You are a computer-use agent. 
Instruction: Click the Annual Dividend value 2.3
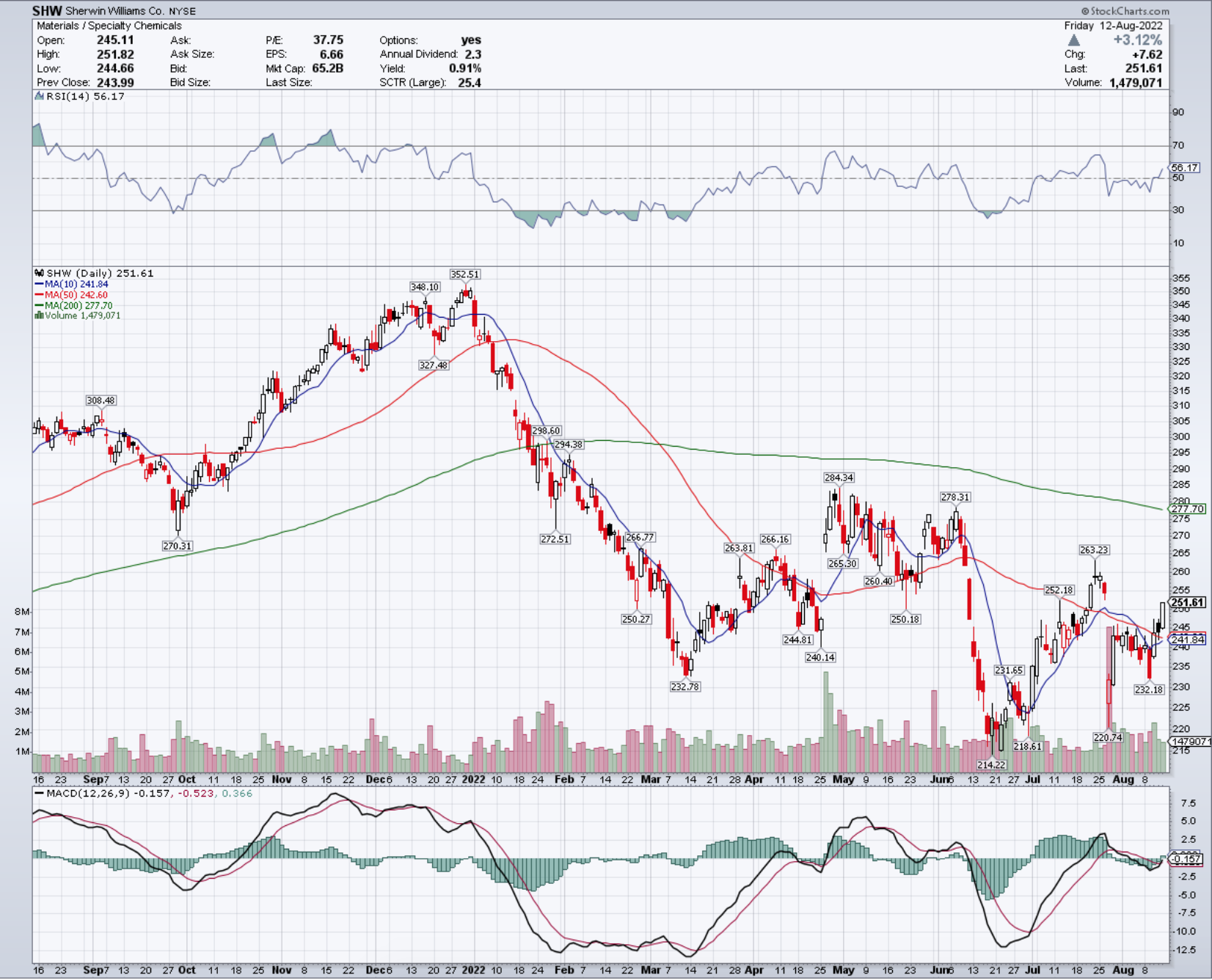pos(473,54)
